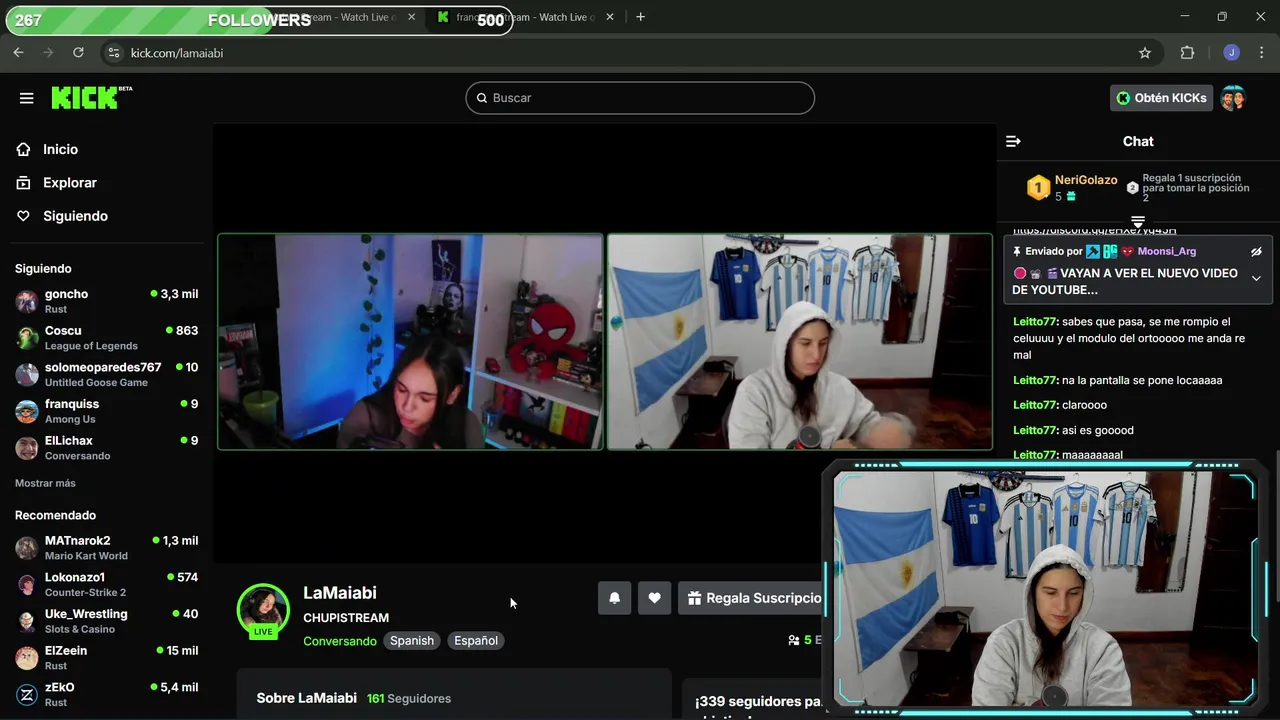This screenshot has width=1280, height=720.
Task: Switch to the browser tab starting with franc
Action: [x=525, y=17]
